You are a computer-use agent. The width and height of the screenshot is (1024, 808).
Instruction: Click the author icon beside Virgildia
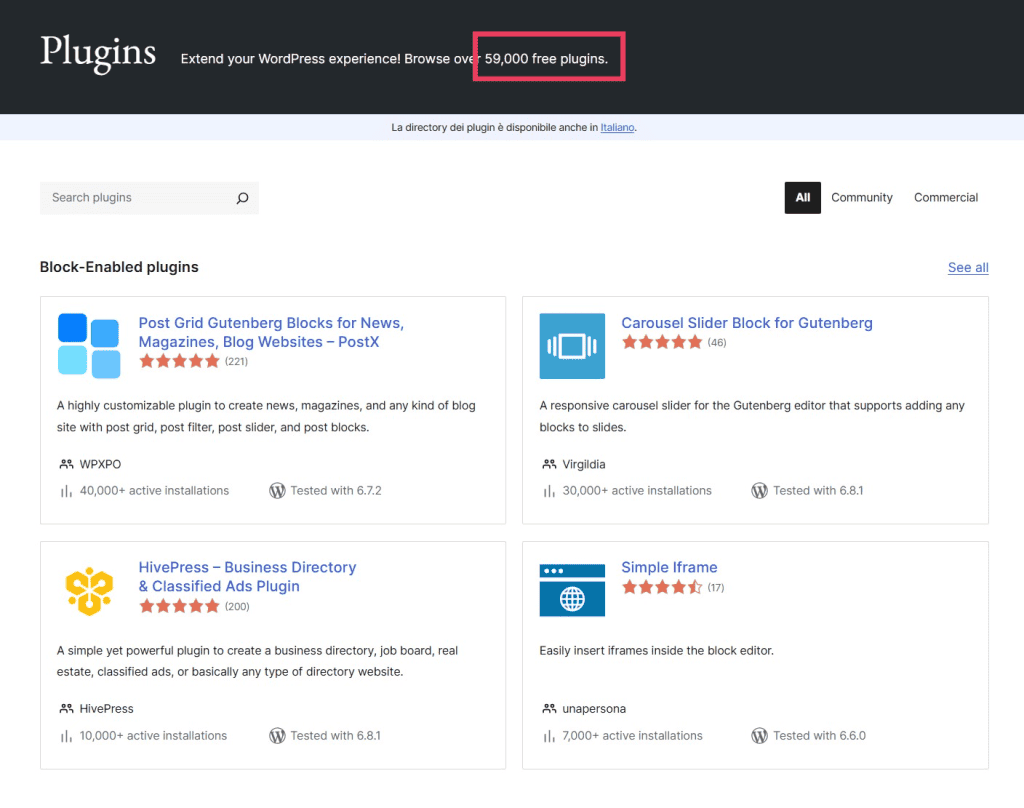tap(549, 464)
